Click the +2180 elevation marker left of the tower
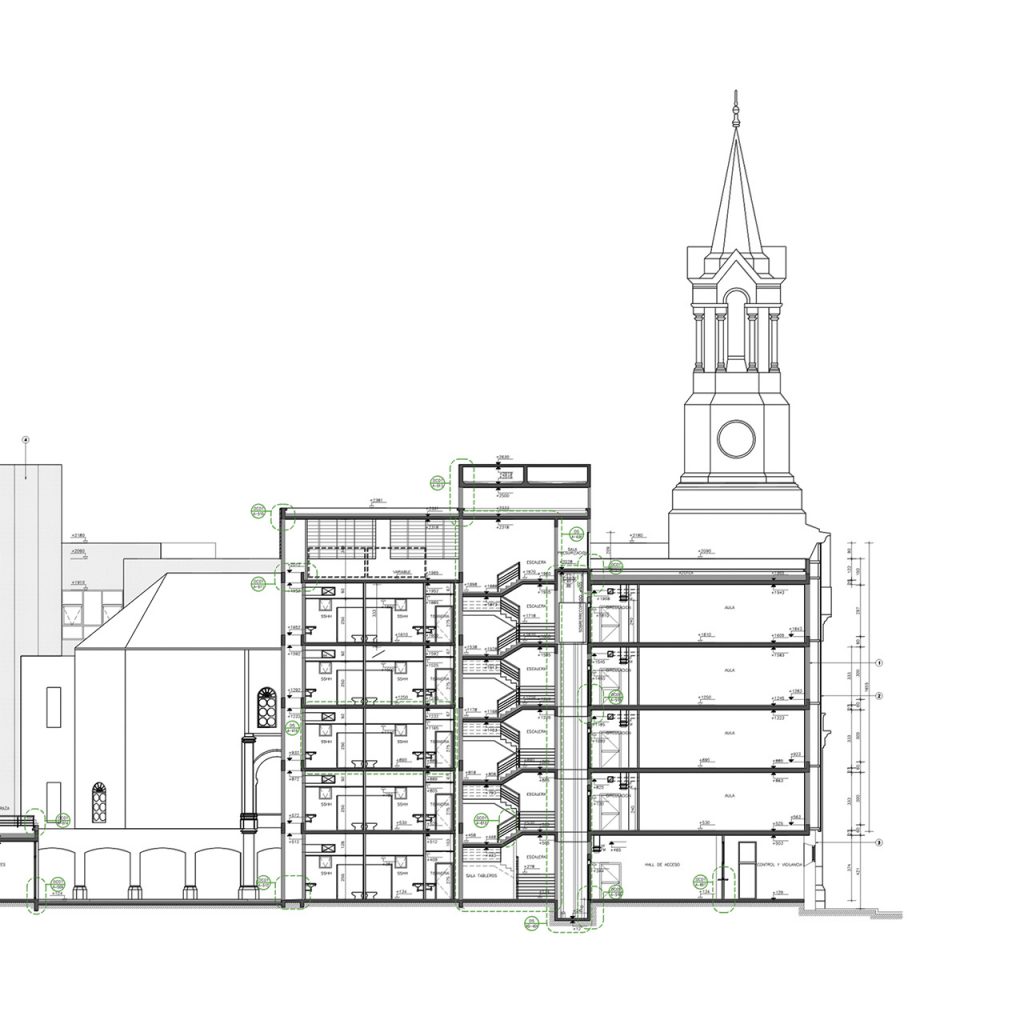This screenshot has height=1024, width=1024. point(636,537)
